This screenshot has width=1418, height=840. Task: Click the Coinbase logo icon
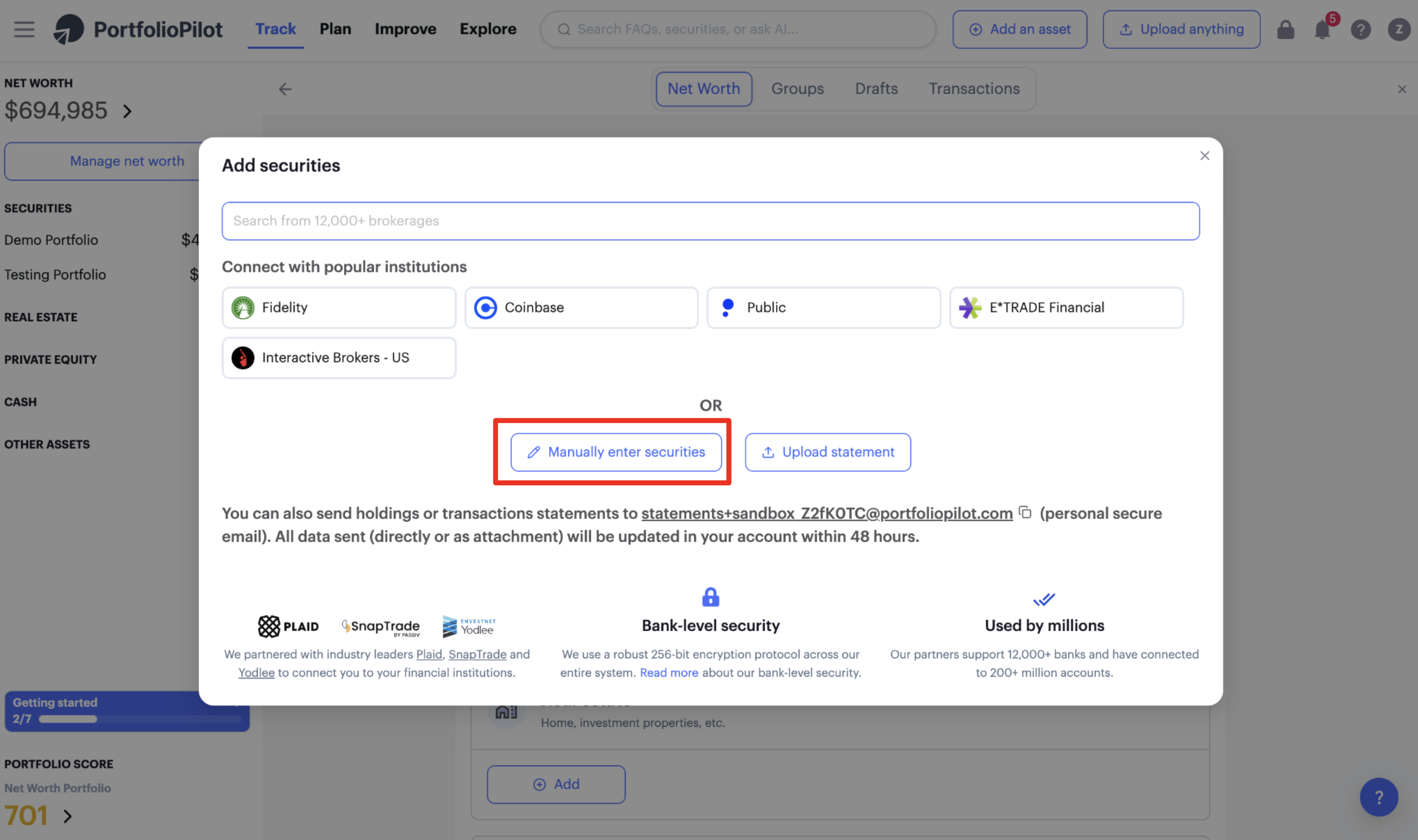click(485, 307)
